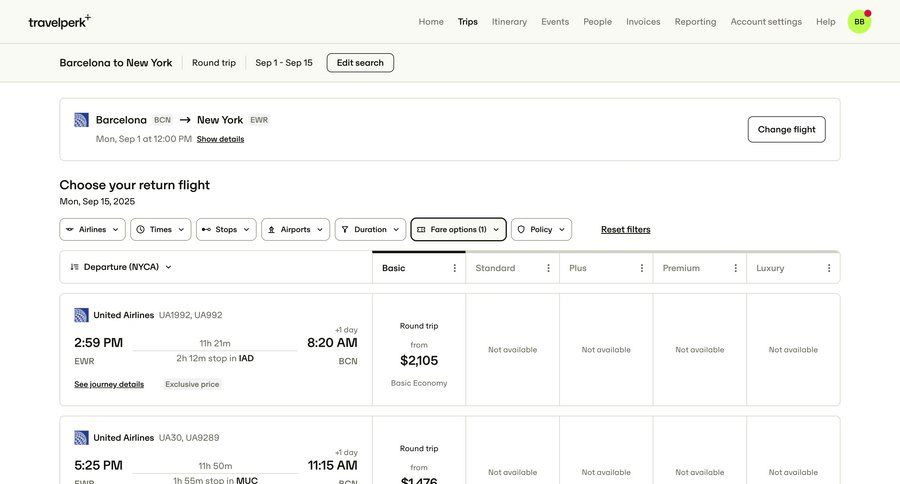The height and width of the screenshot is (484, 900).
Task: Expand the Policy filter dropdown
Action: click(x=541, y=230)
